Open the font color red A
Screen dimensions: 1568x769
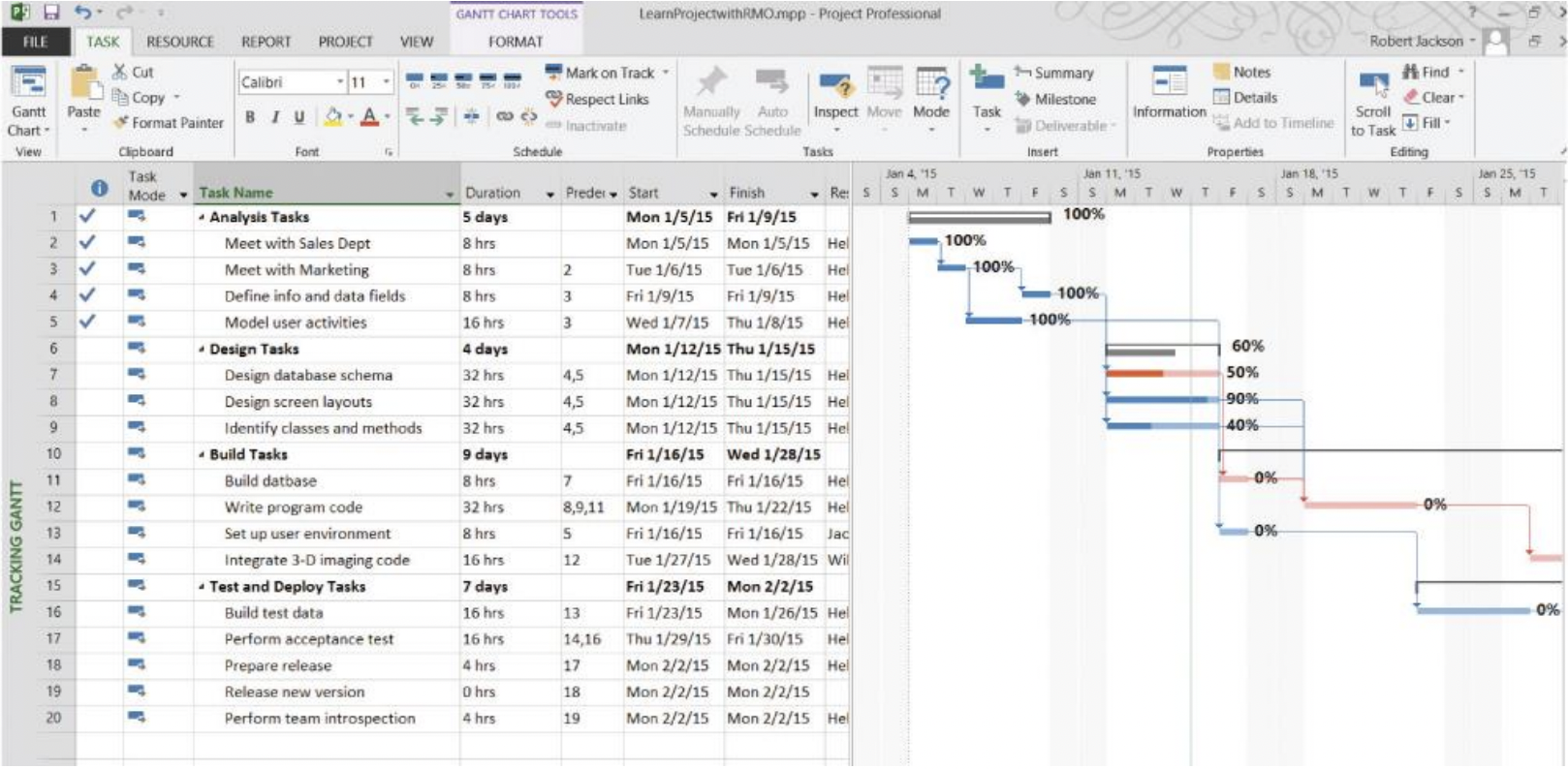pyautogui.click(x=369, y=117)
